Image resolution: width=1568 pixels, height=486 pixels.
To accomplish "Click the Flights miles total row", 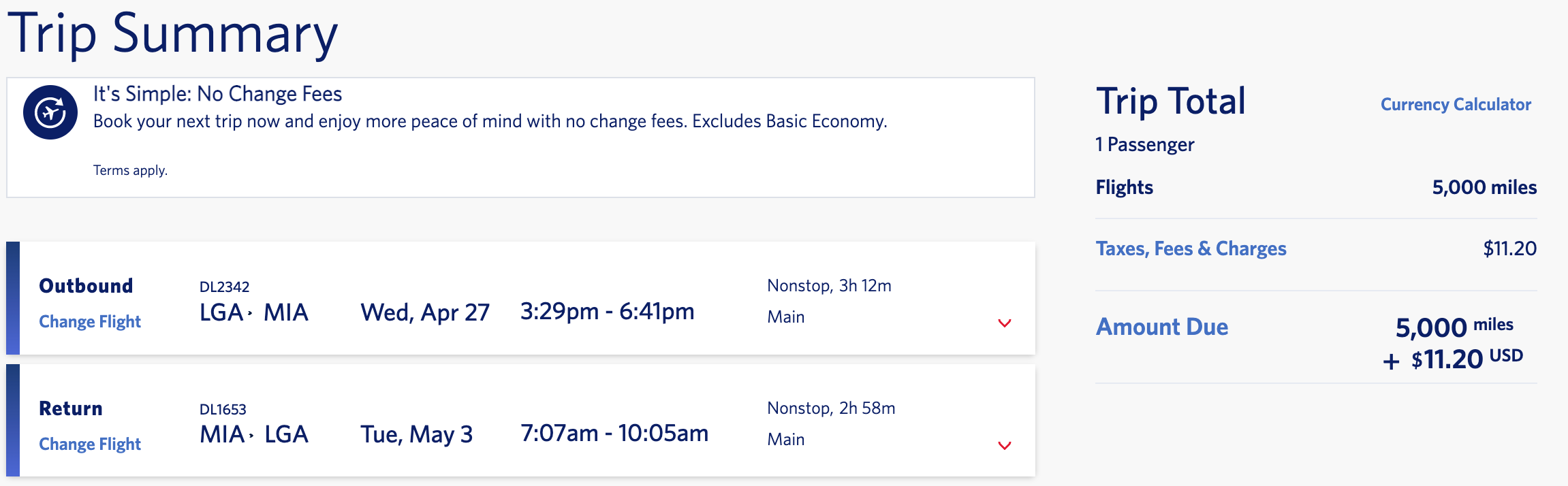I will [1124, 187].
